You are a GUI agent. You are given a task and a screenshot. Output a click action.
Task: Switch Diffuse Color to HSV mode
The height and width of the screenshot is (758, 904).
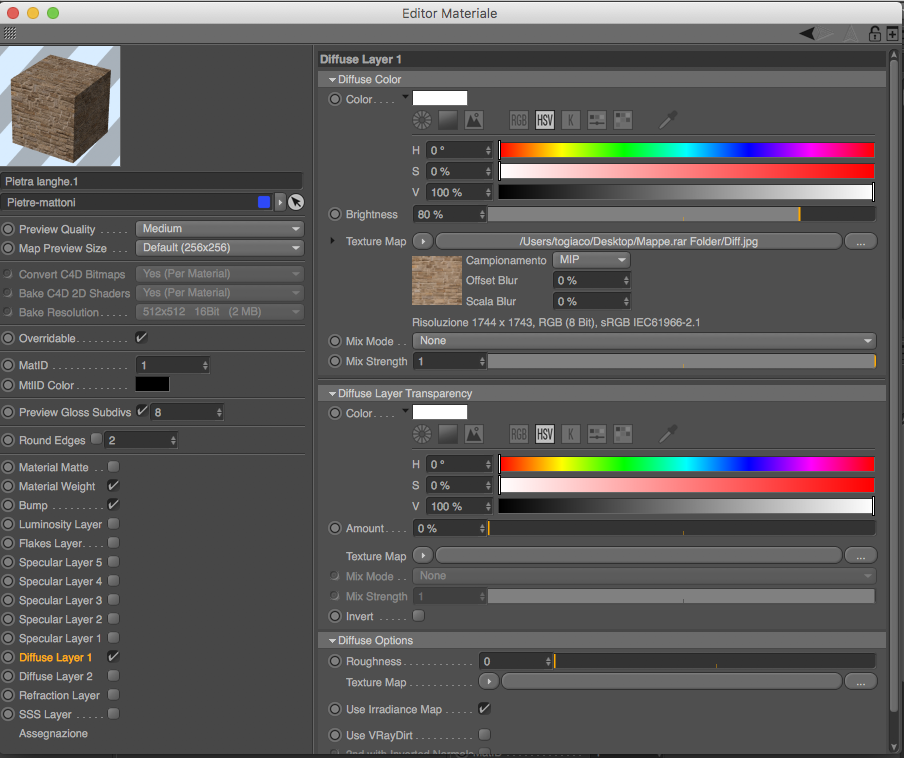(x=545, y=120)
